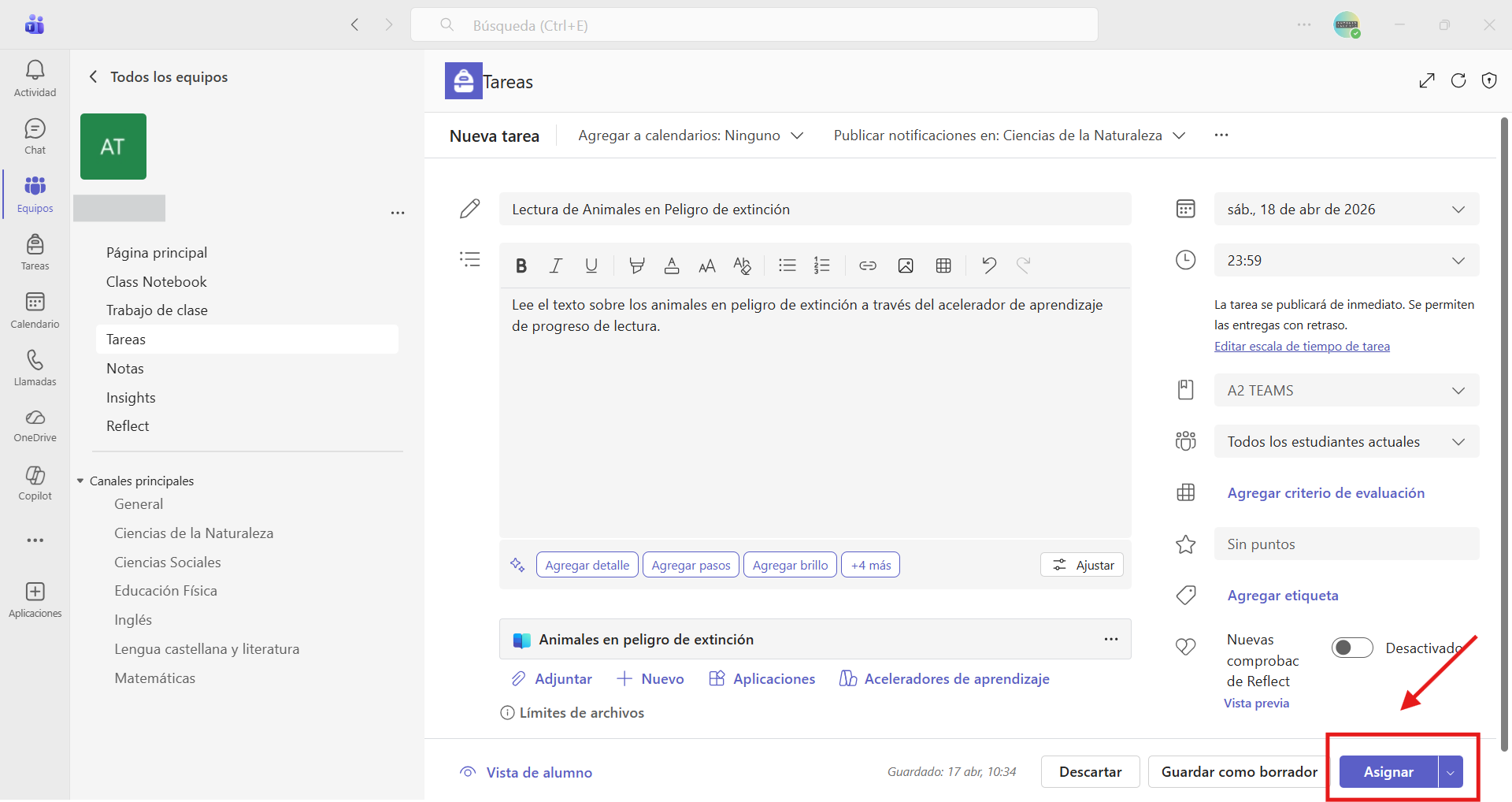Change the font size
Viewport: 1512px width, 802px height.
(707, 265)
